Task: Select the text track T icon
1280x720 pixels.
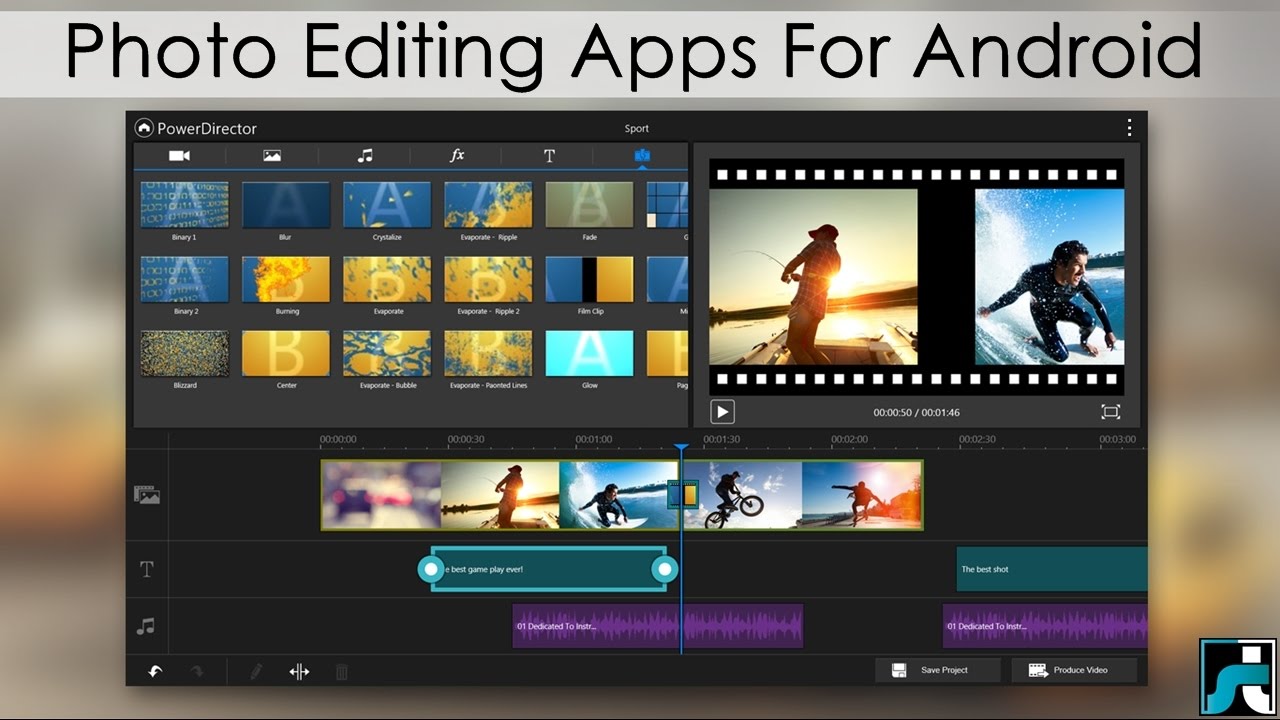Action: 147,569
